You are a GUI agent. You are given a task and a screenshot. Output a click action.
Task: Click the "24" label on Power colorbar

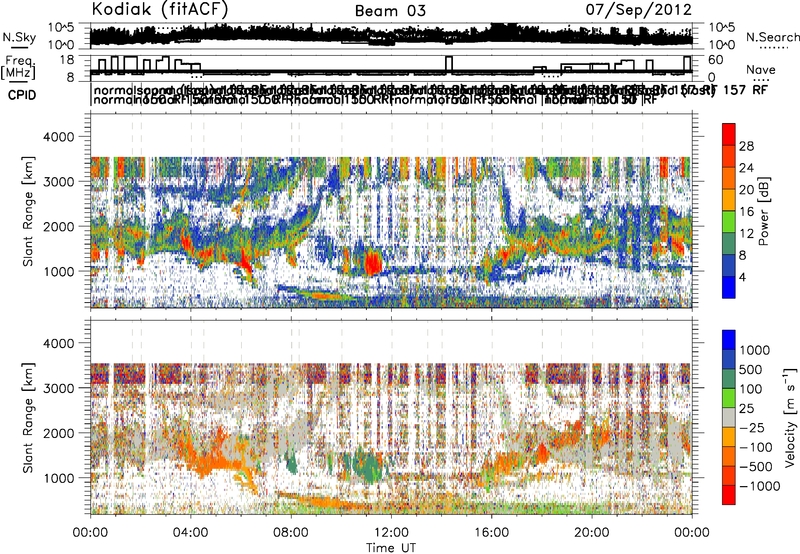(746, 168)
